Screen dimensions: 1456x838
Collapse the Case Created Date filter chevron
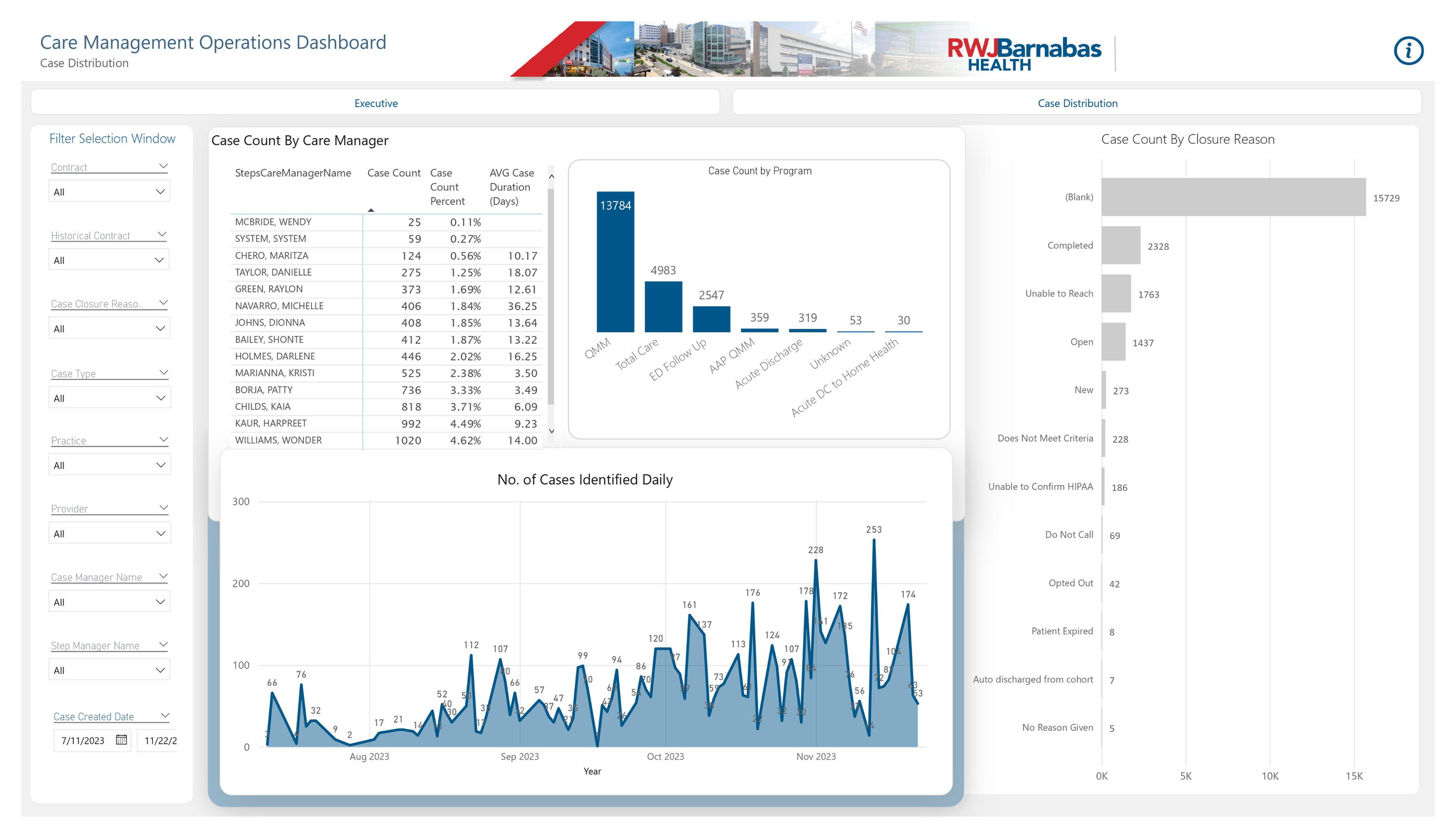(x=165, y=715)
